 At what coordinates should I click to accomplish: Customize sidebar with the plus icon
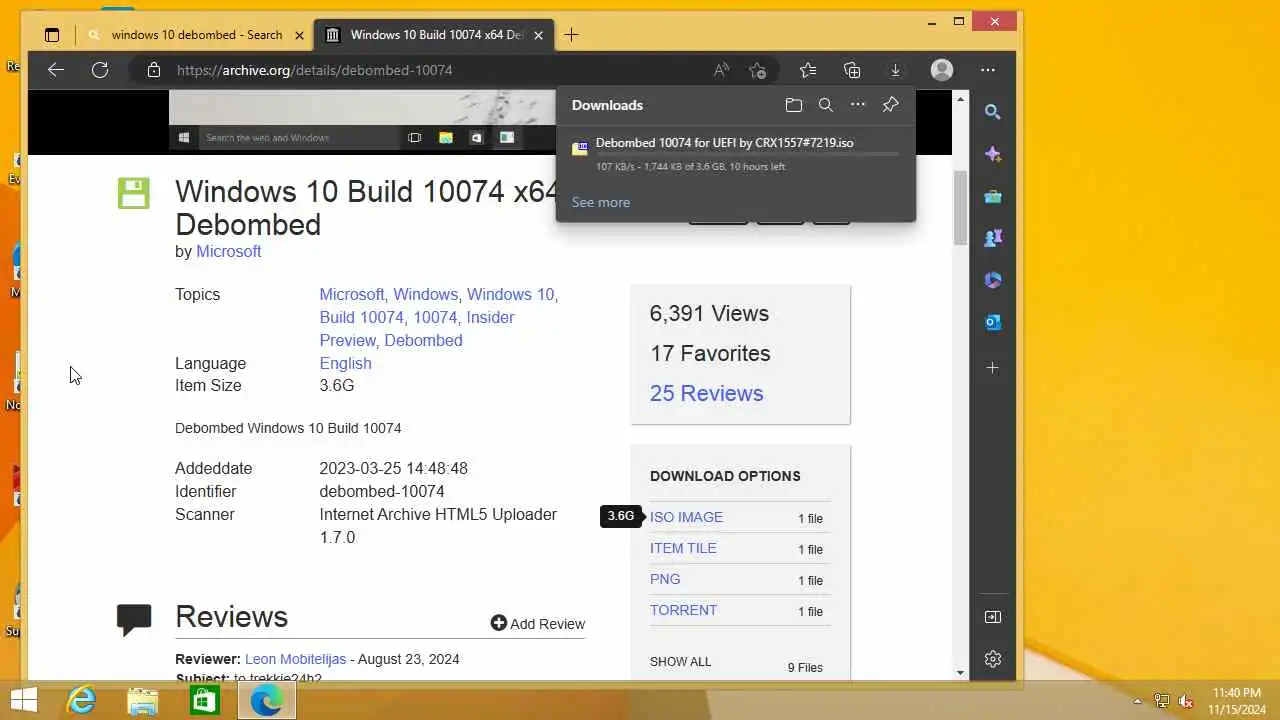point(993,368)
